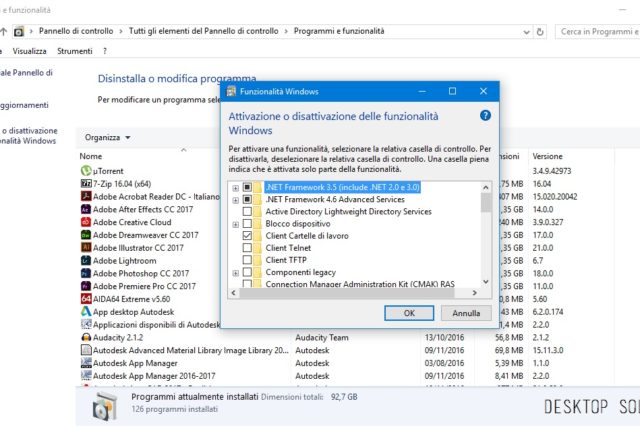The height and width of the screenshot is (426, 640).
Task: Sort list by Versione column header
Action: point(547,156)
